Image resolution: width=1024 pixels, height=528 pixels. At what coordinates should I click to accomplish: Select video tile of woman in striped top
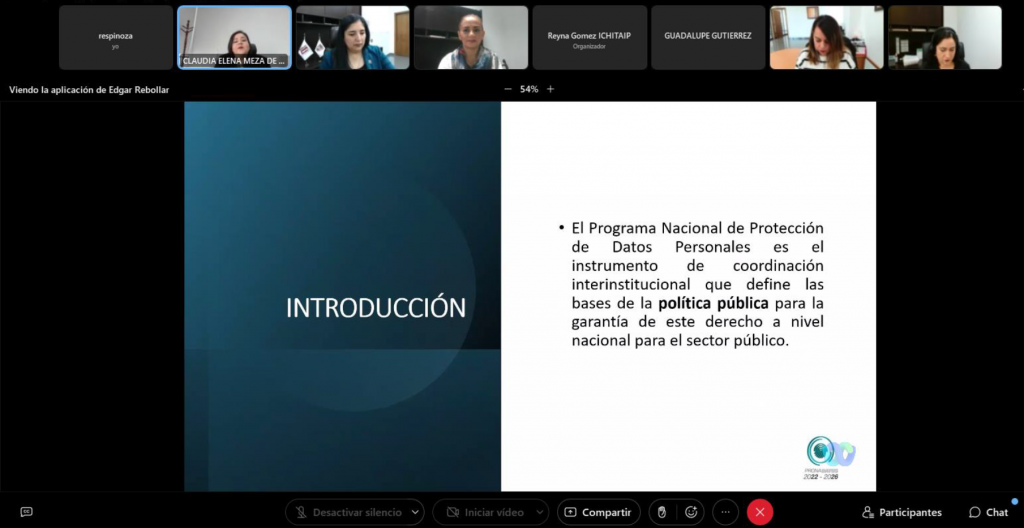click(x=826, y=37)
